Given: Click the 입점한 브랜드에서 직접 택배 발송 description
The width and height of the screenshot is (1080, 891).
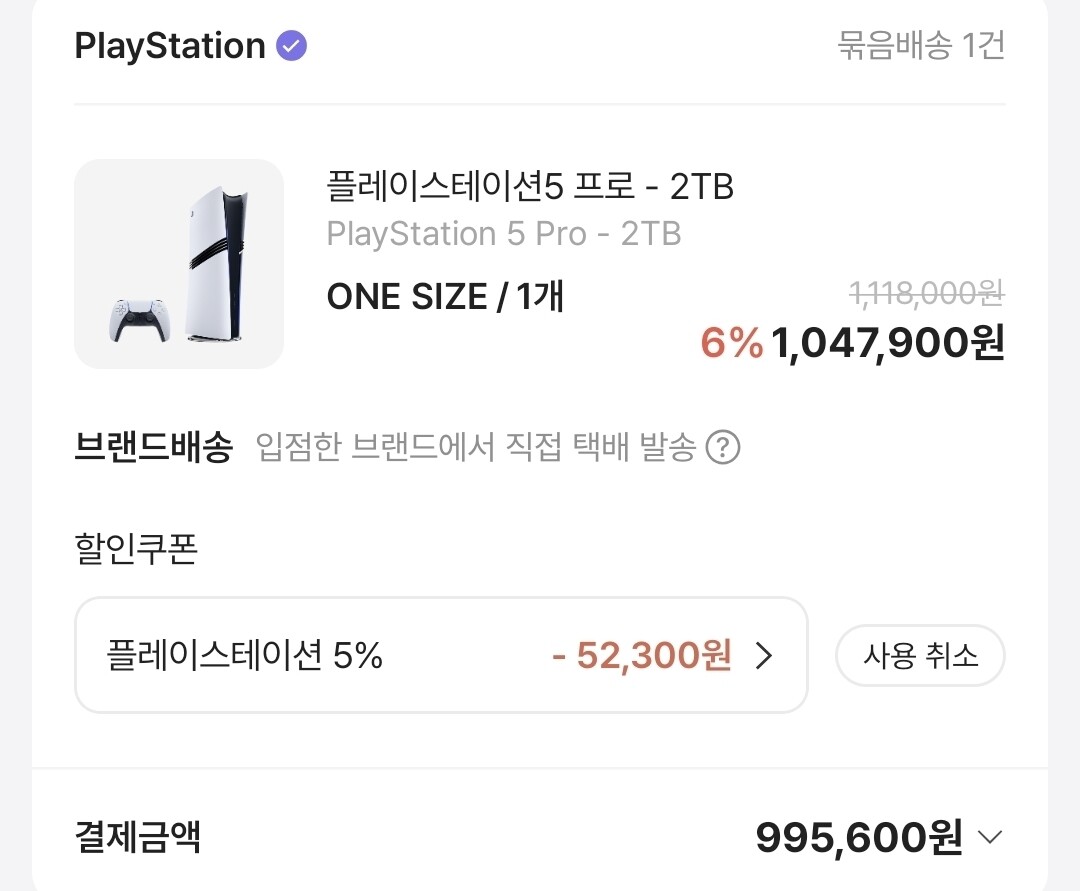Looking at the screenshot, I should [x=475, y=448].
